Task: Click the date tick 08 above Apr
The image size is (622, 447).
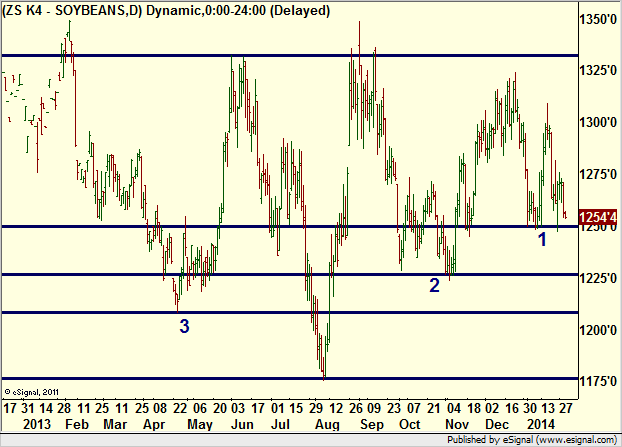Action: pos(160,408)
